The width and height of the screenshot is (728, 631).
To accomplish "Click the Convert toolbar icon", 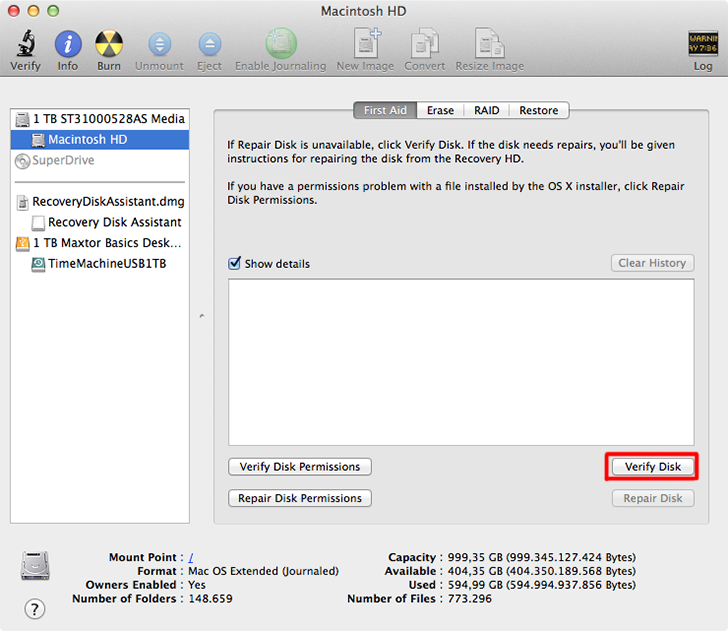I will click(x=424, y=44).
